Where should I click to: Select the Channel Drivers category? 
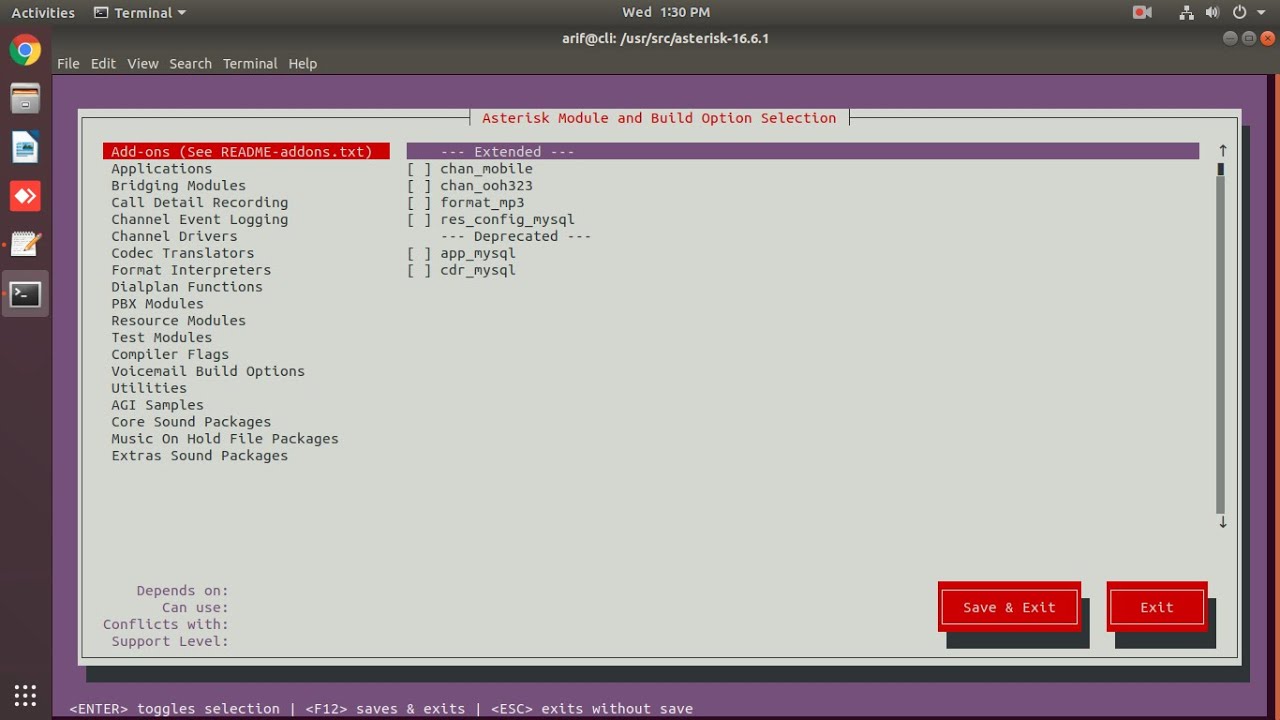pos(174,237)
